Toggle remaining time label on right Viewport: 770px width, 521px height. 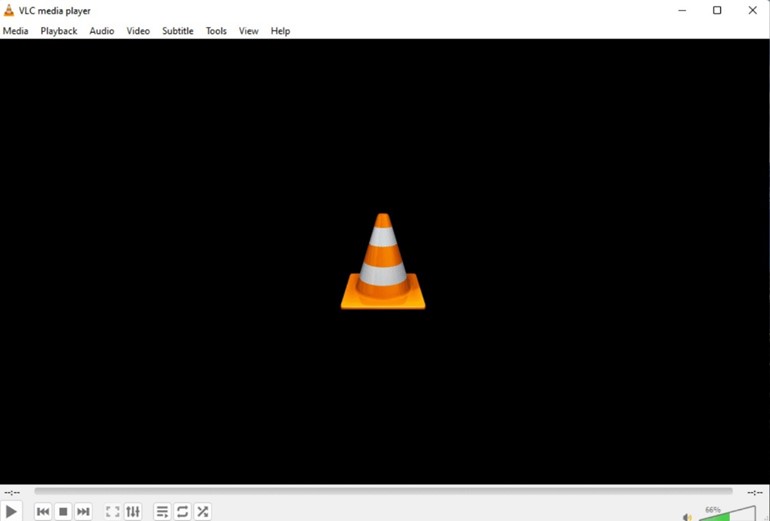(755, 492)
